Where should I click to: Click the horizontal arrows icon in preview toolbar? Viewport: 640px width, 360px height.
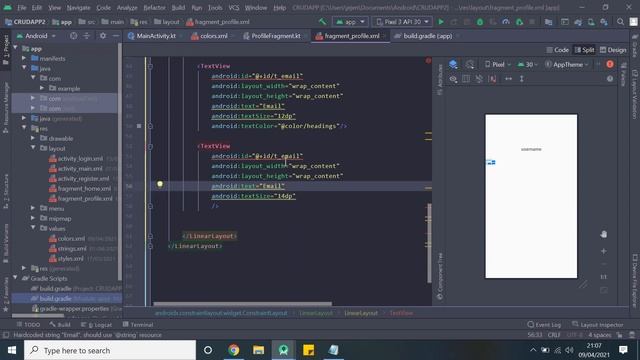(x=509, y=79)
